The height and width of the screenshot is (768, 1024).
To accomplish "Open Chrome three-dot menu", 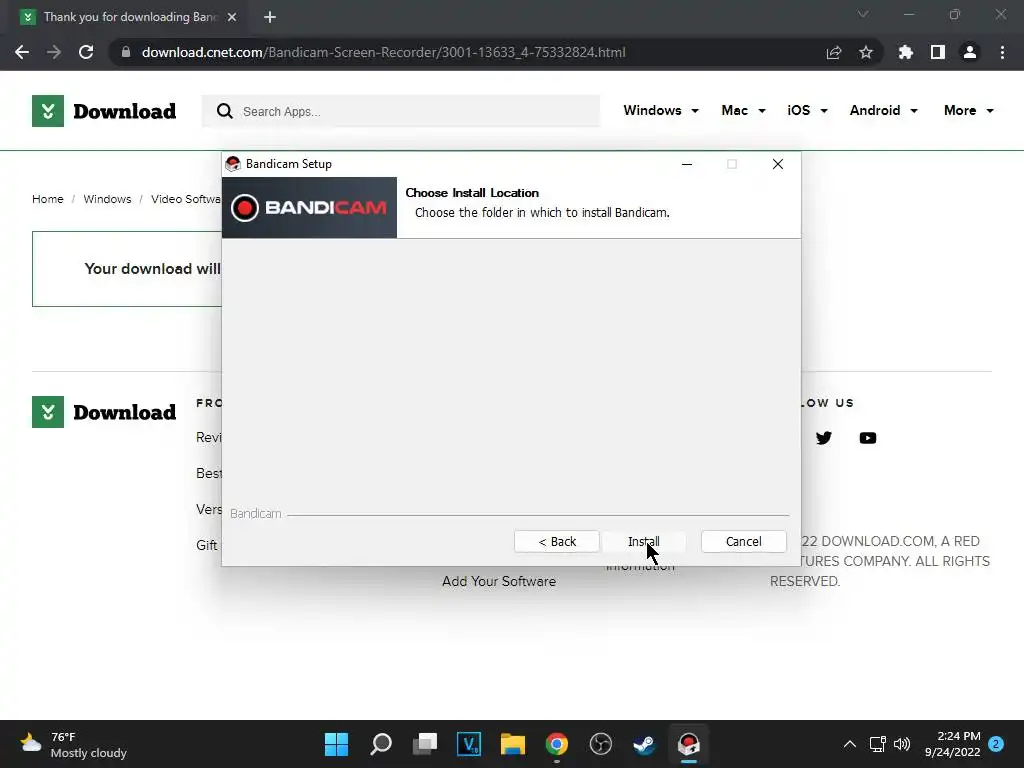I will pos(1002,52).
